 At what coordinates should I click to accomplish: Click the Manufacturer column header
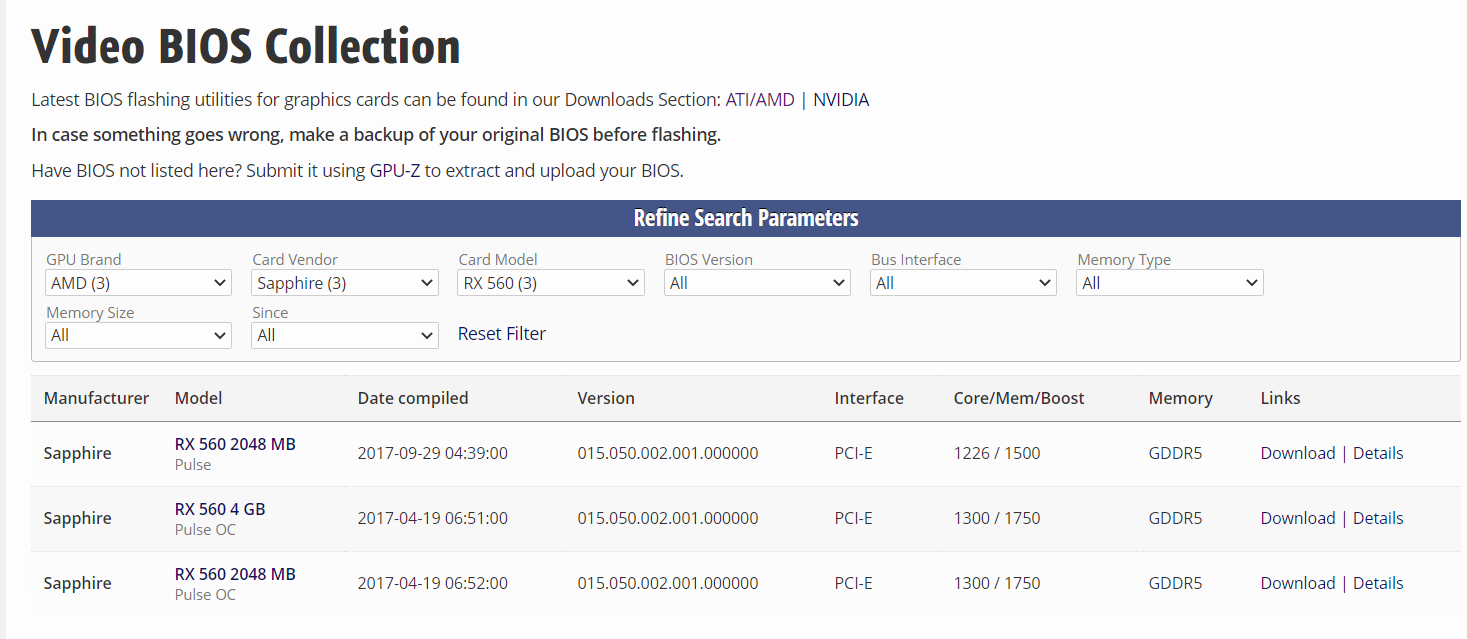(96, 398)
